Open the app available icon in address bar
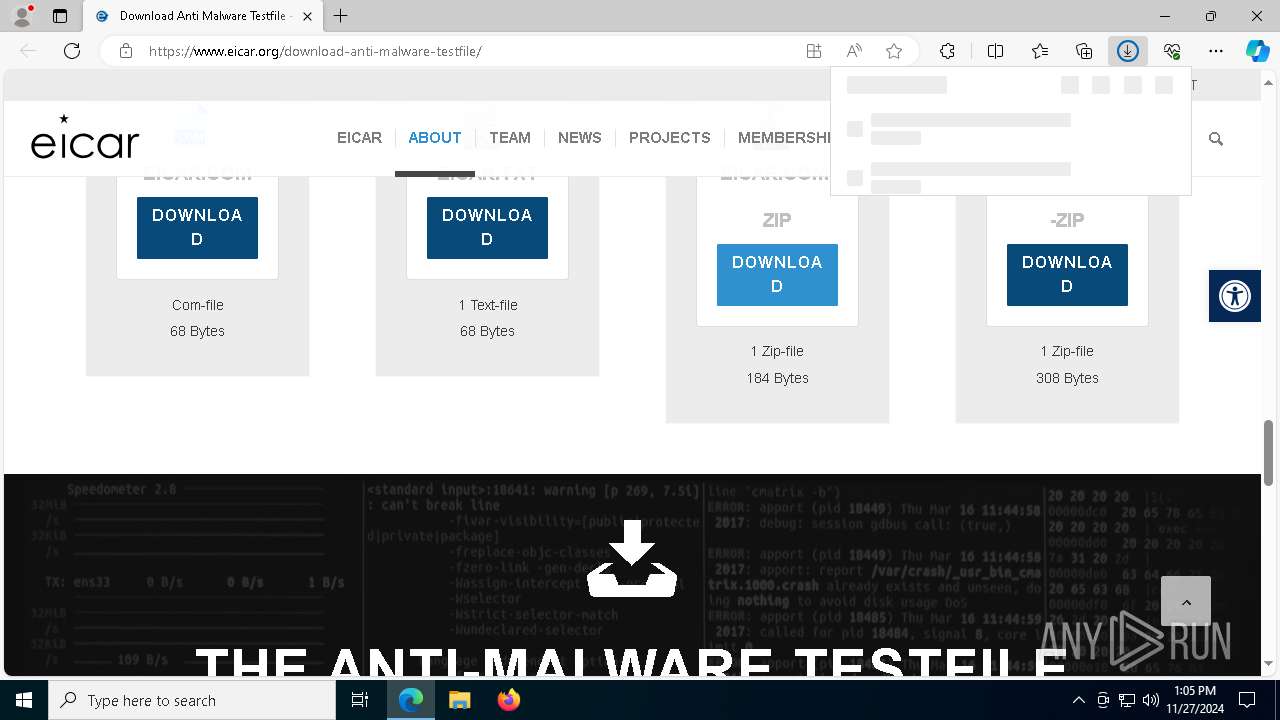 pyautogui.click(x=814, y=51)
